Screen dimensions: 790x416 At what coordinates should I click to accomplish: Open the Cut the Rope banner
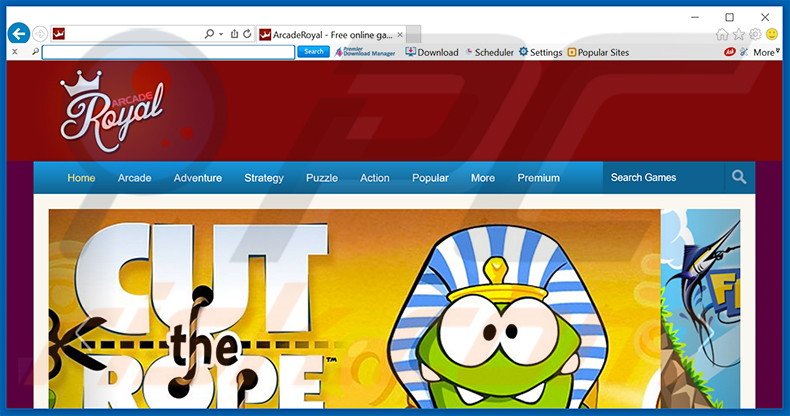354,309
